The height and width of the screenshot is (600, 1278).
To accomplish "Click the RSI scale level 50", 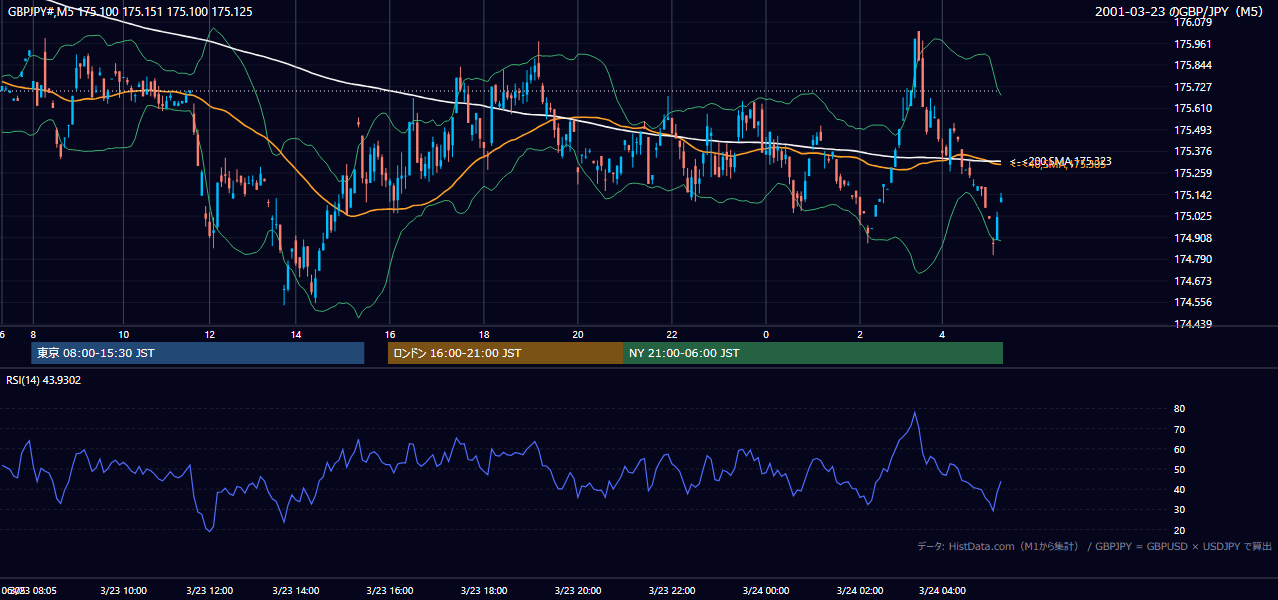I will coord(1180,469).
